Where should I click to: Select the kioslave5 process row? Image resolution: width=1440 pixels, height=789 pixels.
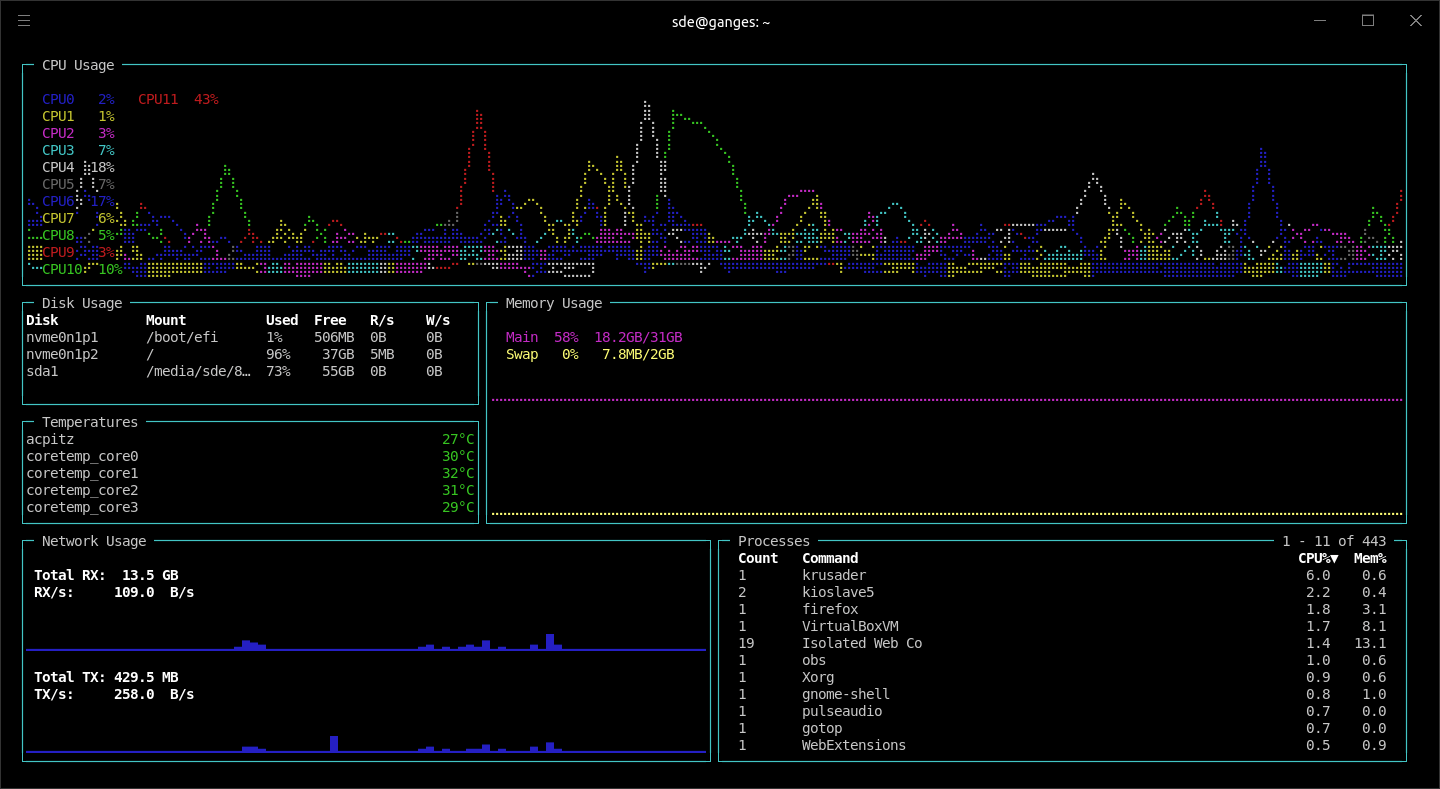[x=1062, y=592]
